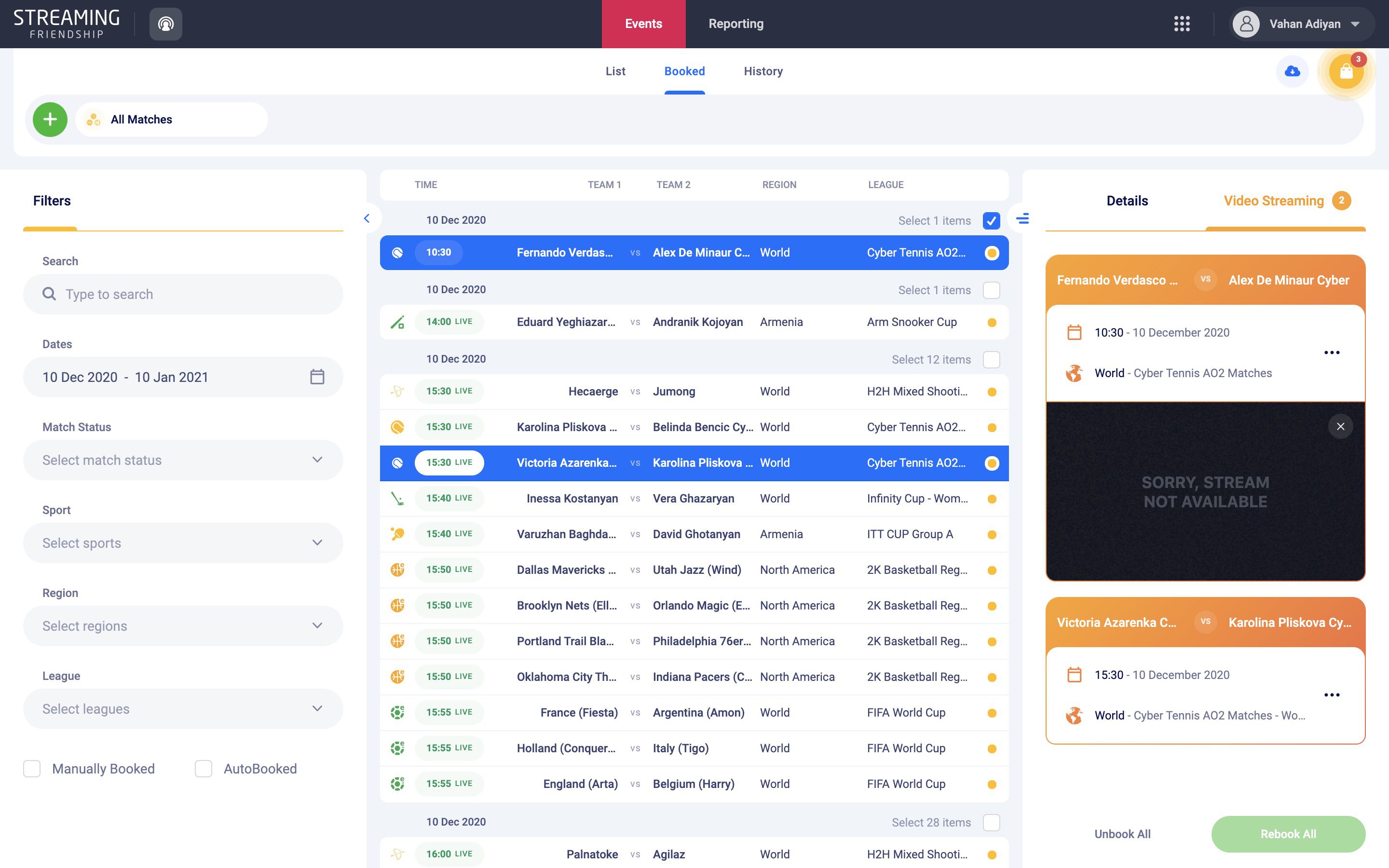Click hockey stick icon on Inessa Kostanyan row
The height and width of the screenshot is (868, 1389).
pyautogui.click(x=397, y=498)
